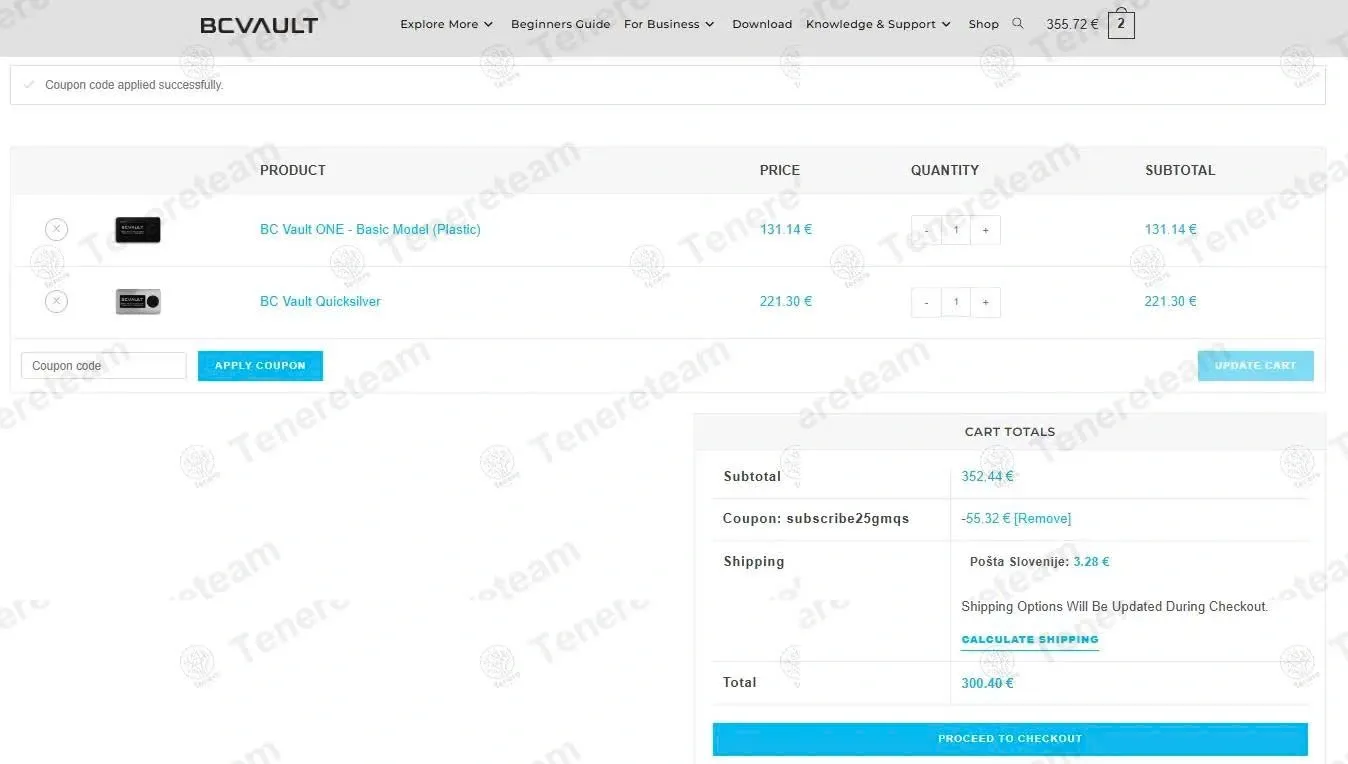Focus quantity field for BC Vault Quicksilver
Screen dimensions: 1348x764
coord(956,302)
